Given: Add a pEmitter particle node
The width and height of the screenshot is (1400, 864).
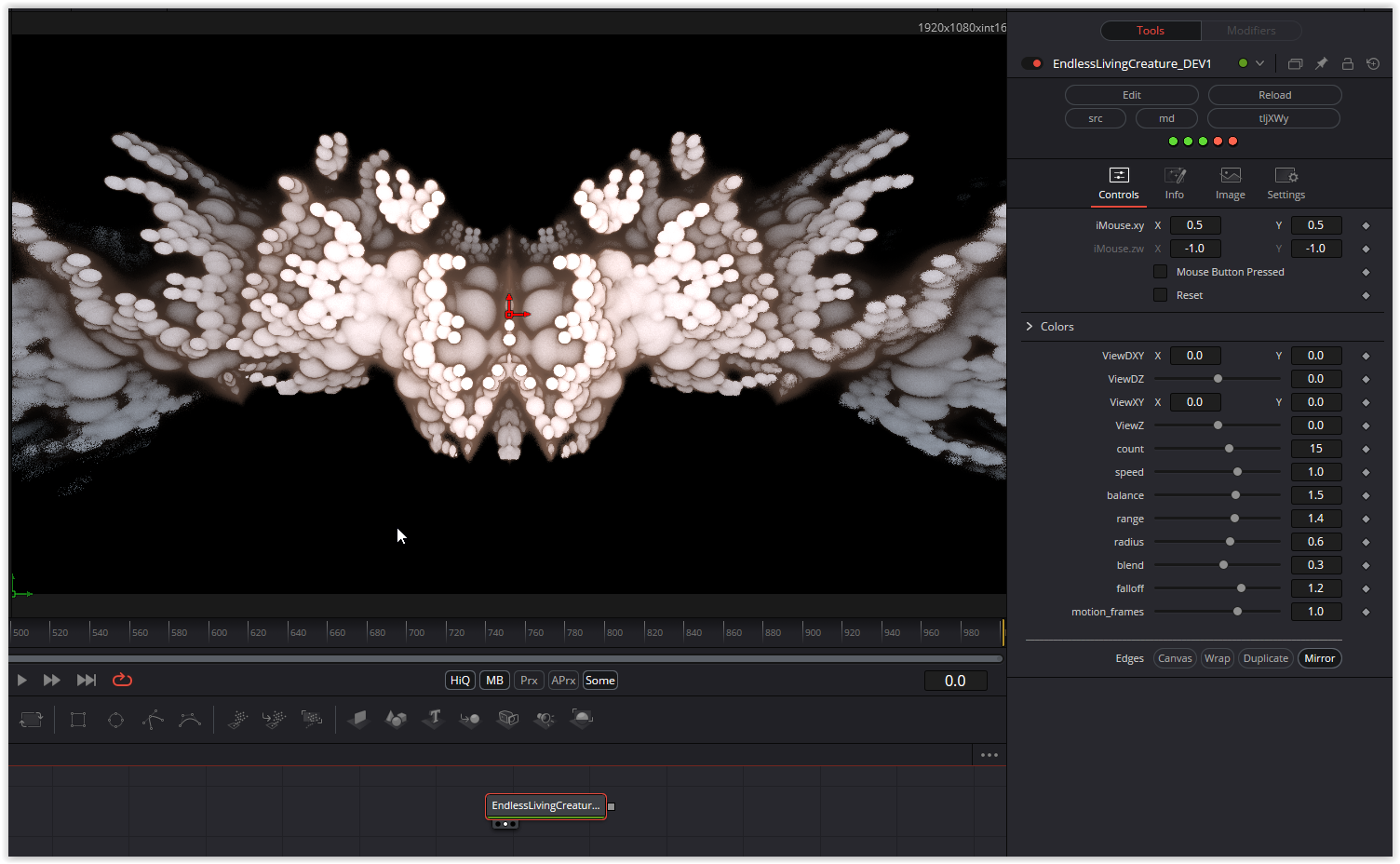Looking at the screenshot, I should click(x=237, y=718).
